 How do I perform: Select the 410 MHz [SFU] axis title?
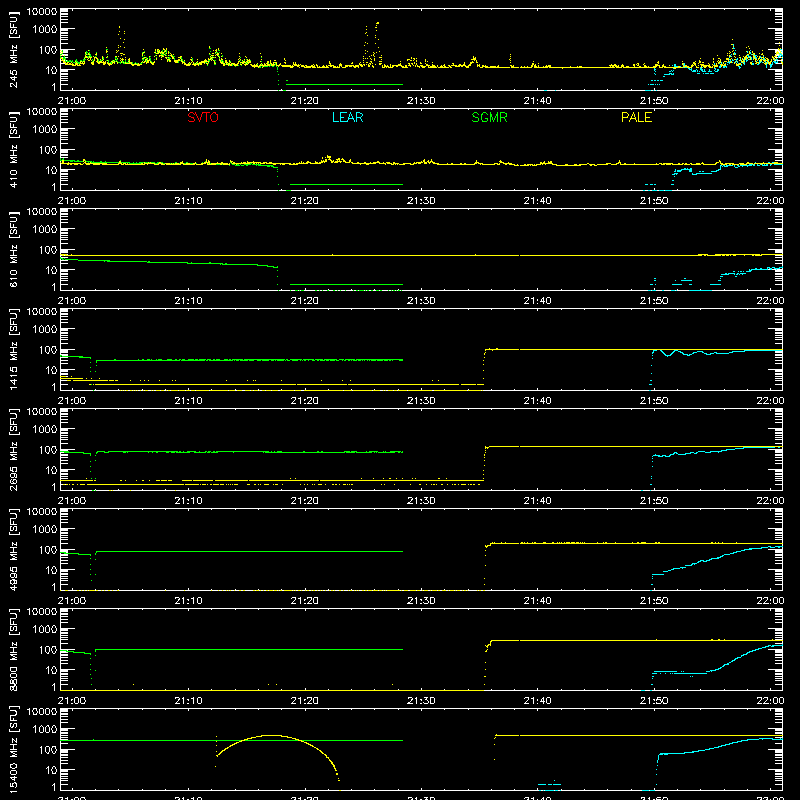pos(14,149)
